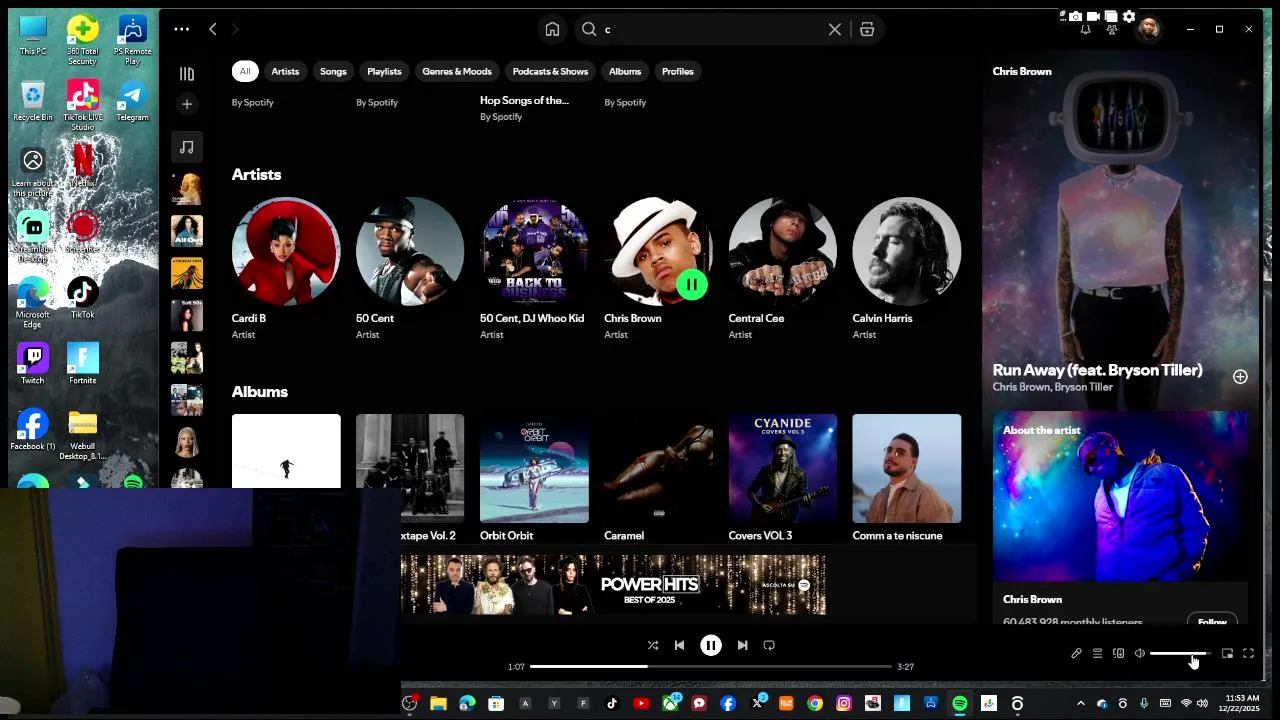Open the Netflix desktop shortcut

tap(83, 165)
